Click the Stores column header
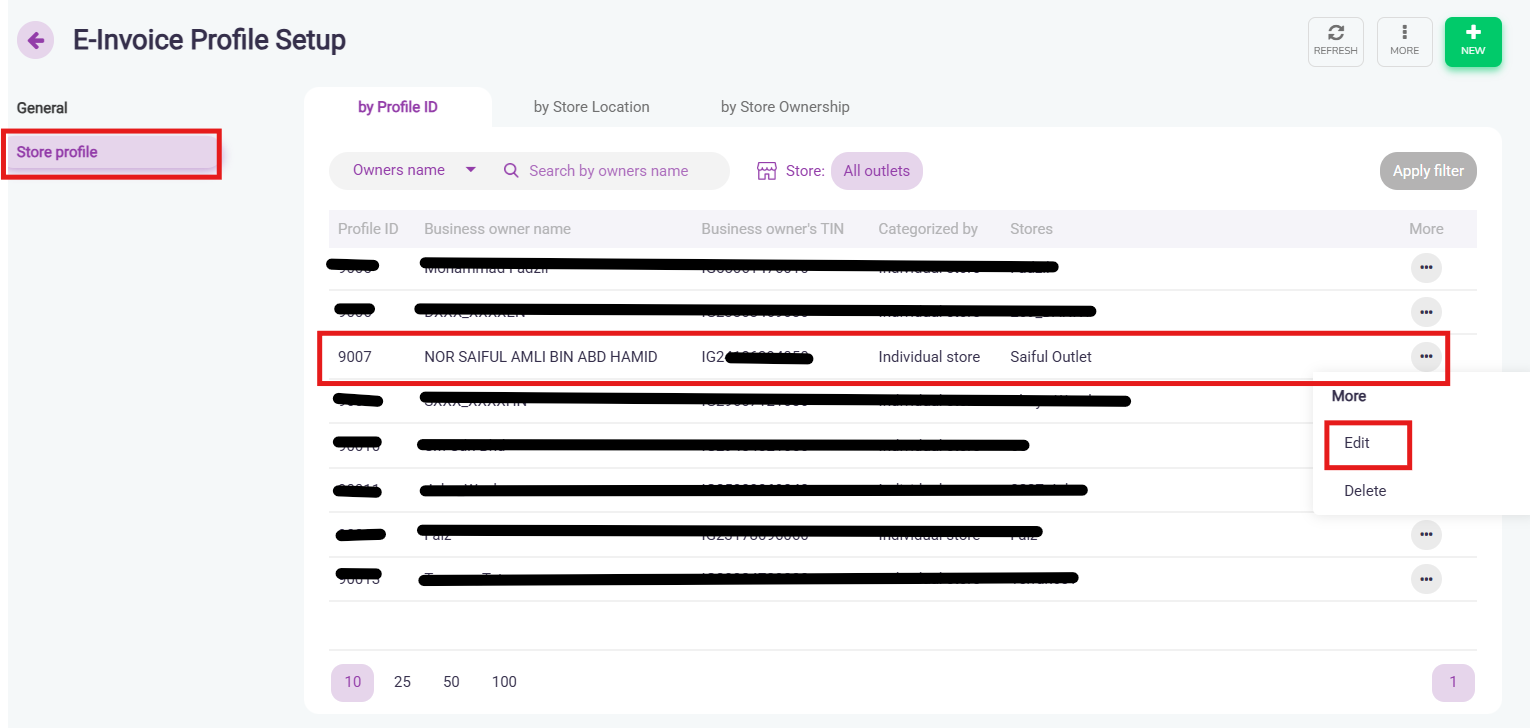Screen dimensions: 1530x728 [x=1031, y=229]
